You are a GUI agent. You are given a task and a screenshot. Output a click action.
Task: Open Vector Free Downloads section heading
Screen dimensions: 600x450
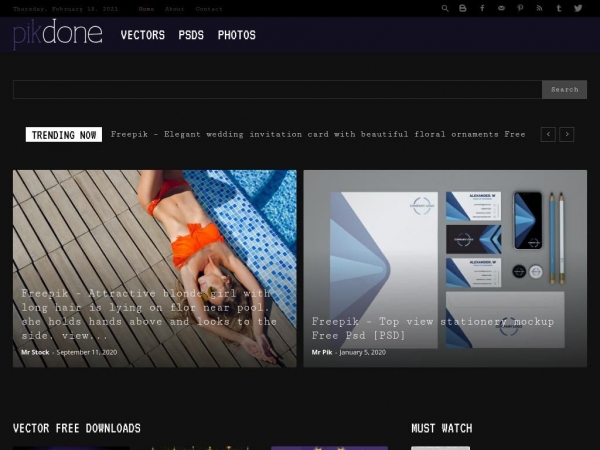pos(77,428)
